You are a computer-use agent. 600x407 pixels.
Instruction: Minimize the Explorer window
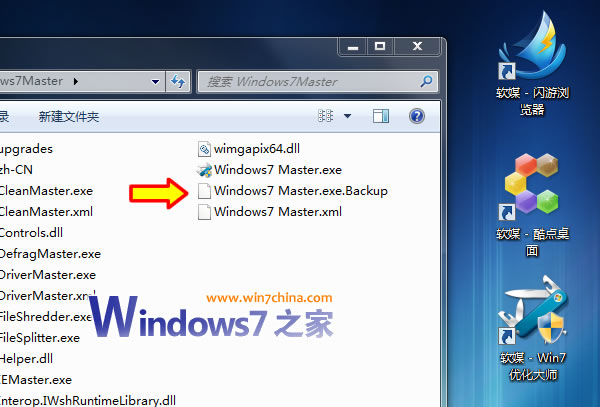[x=353, y=47]
